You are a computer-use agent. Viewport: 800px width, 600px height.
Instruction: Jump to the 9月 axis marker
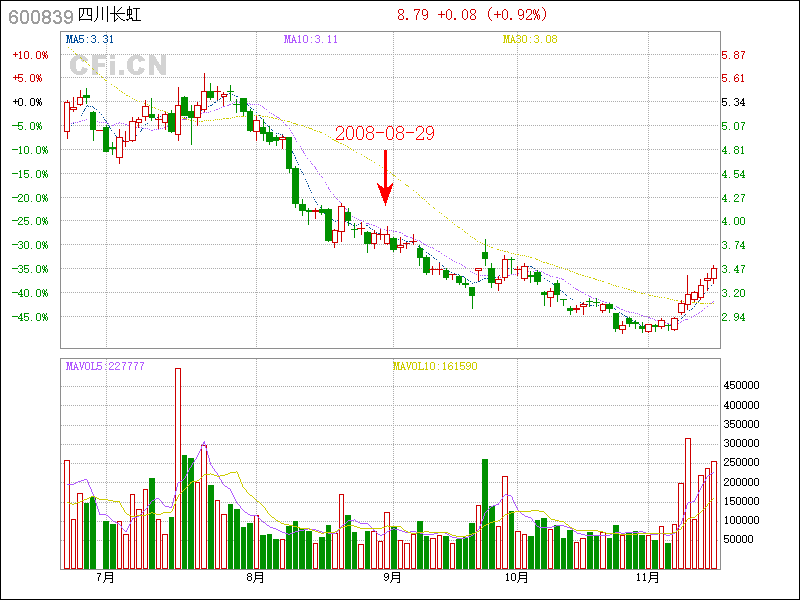click(391, 577)
